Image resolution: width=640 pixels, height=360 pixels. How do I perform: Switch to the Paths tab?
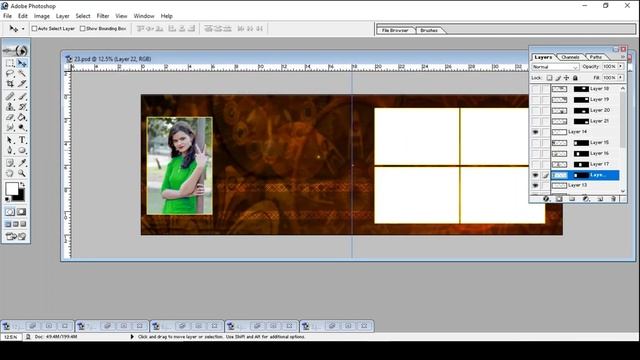coord(596,57)
